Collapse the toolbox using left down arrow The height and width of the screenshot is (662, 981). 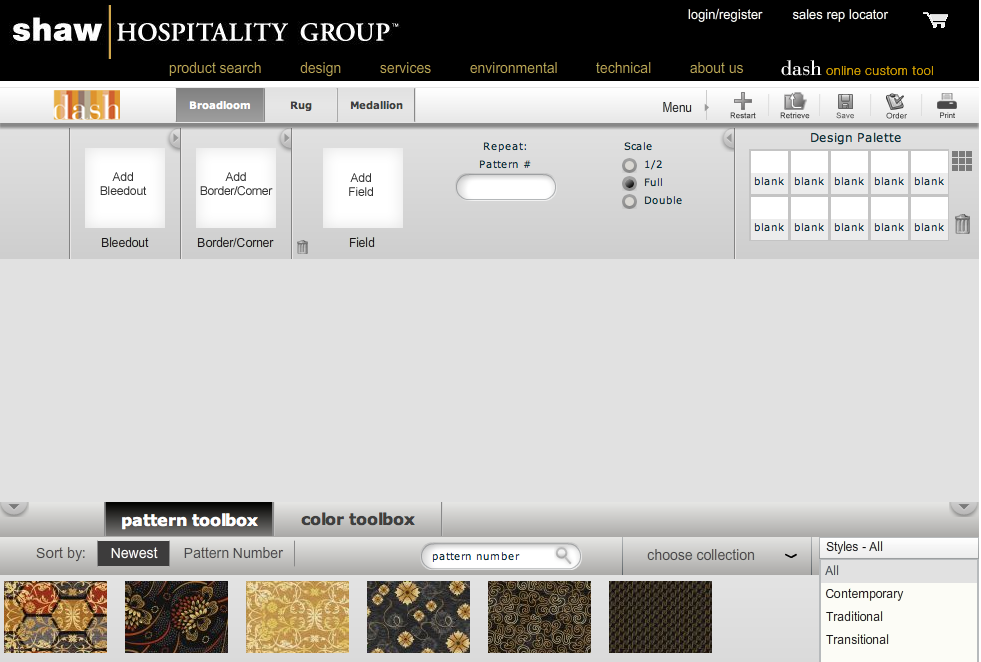[14, 508]
